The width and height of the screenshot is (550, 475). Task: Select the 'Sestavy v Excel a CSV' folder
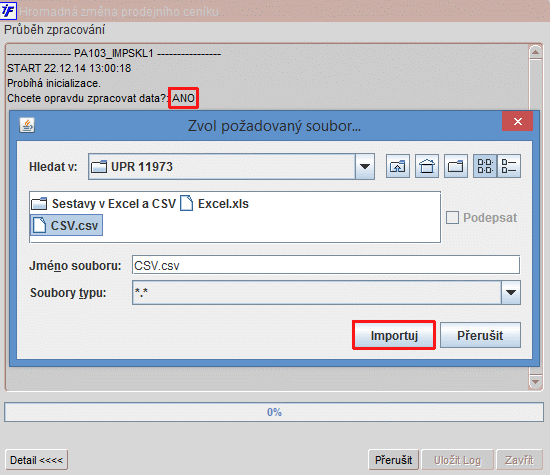pos(103,204)
